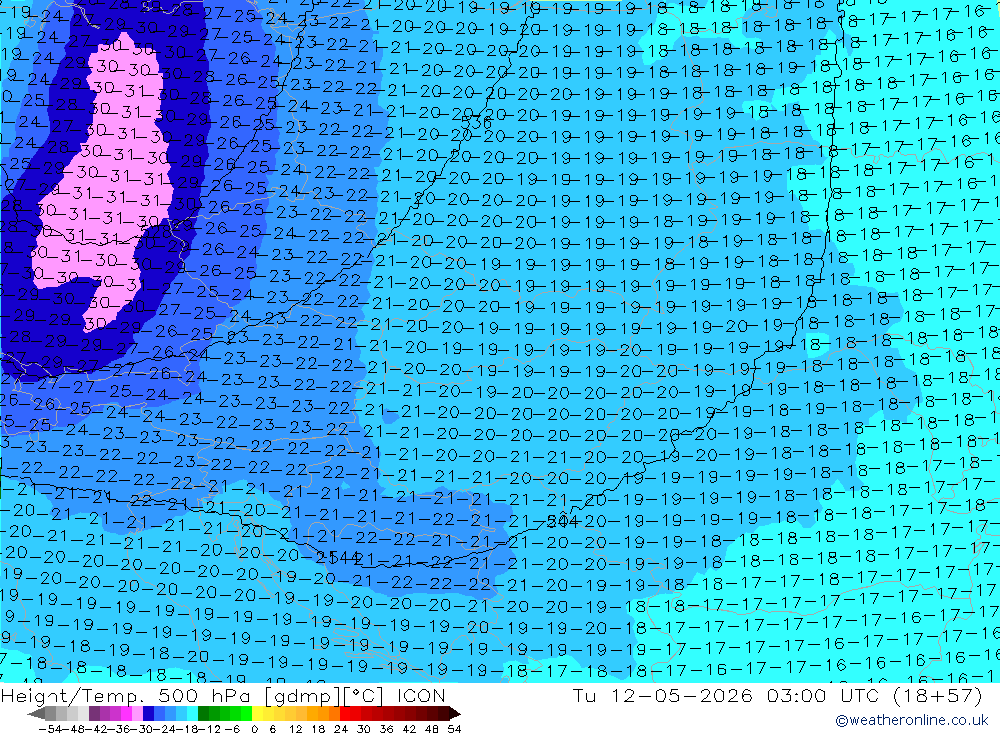Click the gray left arrow of color scale
This screenshot has height=733, width=1000.
pos(38,714)
